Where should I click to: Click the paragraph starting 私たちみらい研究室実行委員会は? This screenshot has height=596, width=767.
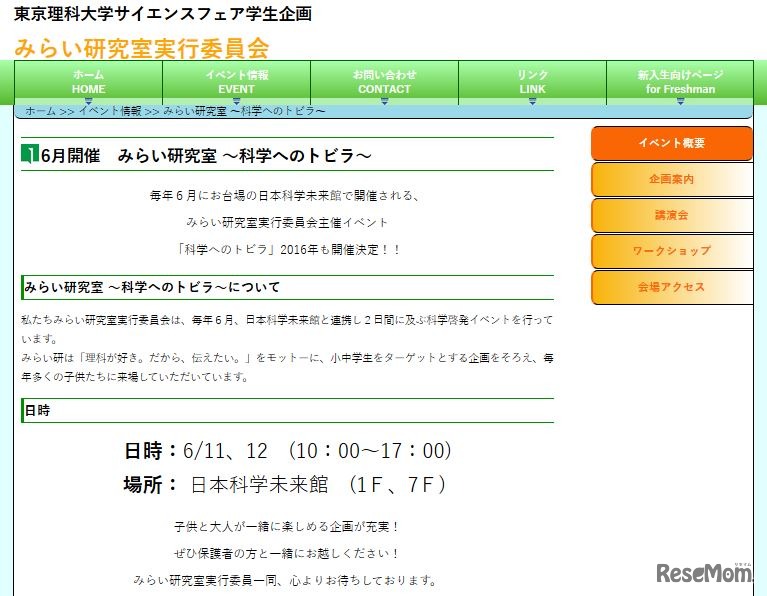287,329
